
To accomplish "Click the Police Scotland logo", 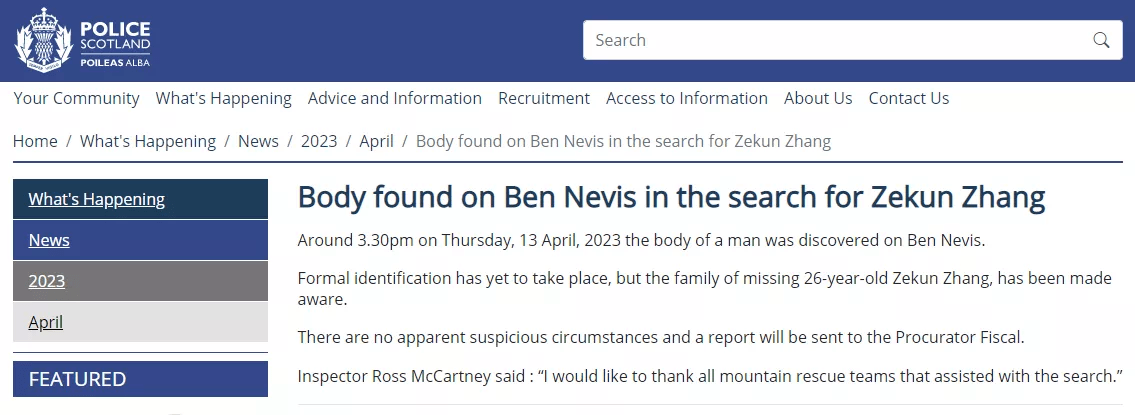I will point(83,40).
